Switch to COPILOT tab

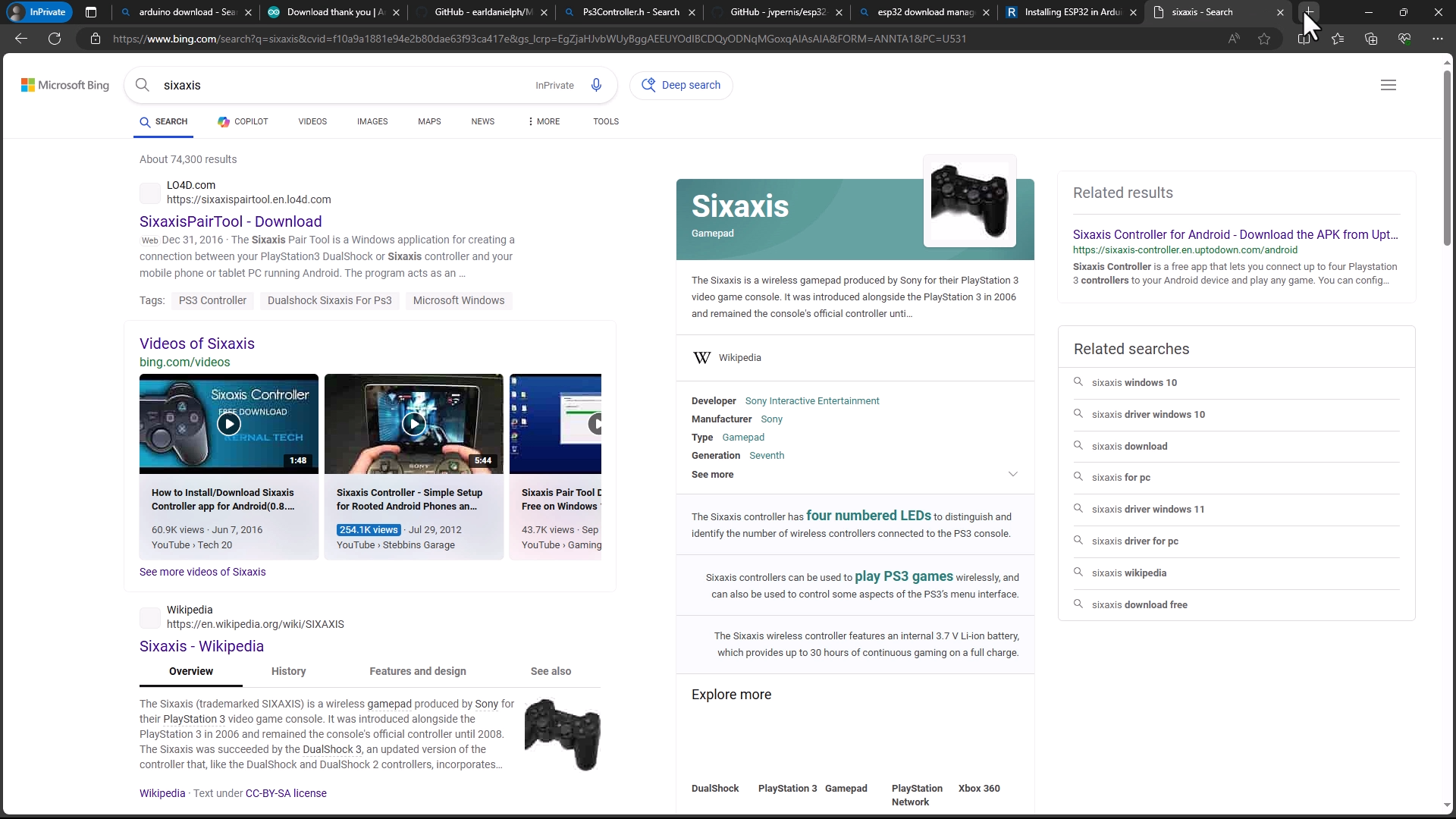(x=243, y=121)
